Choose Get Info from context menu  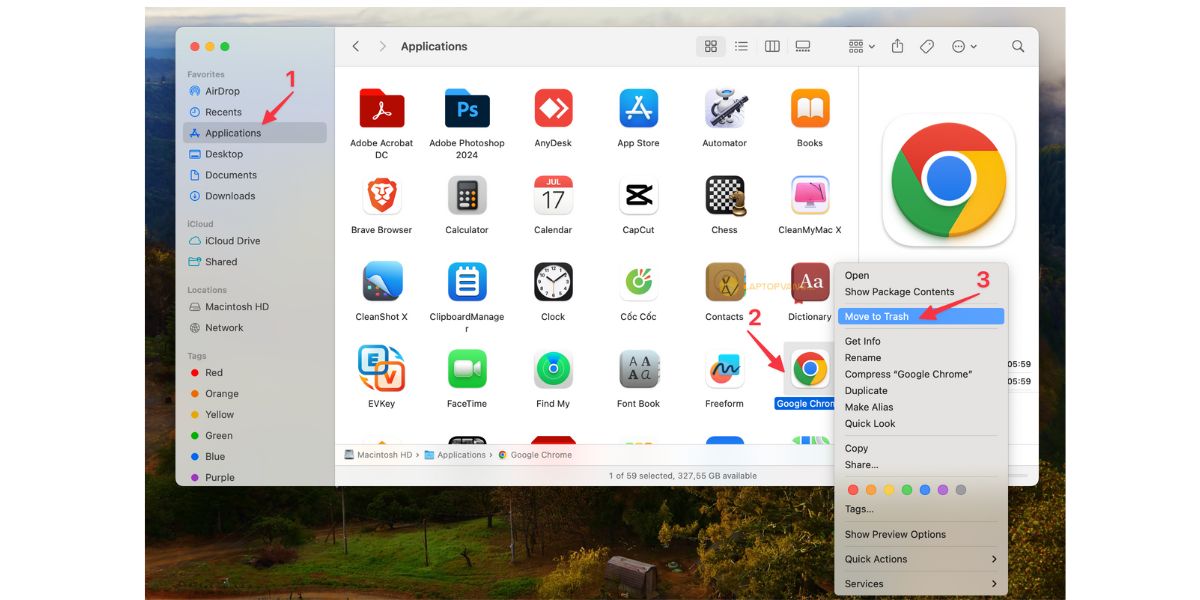click(x=921, y=341)
